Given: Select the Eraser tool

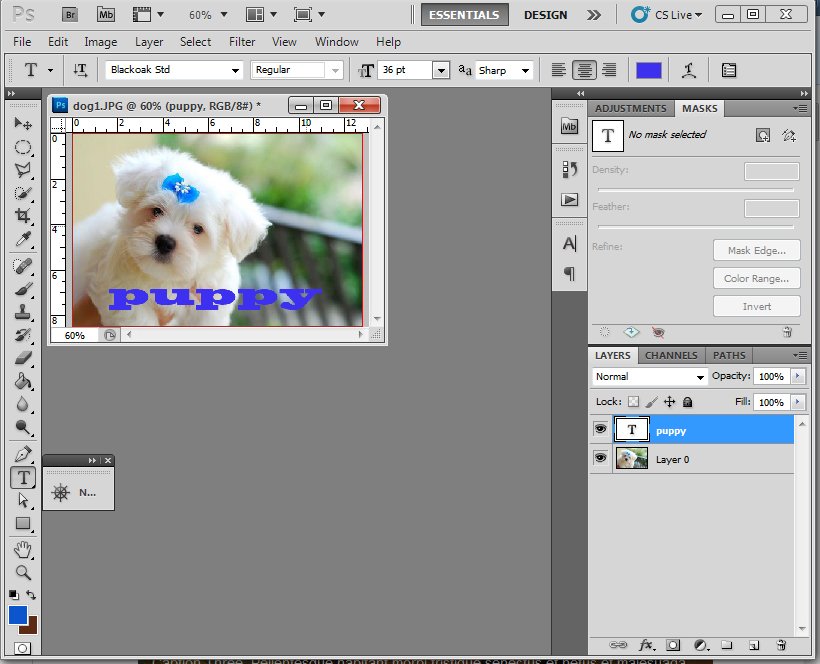Looking at the screenshot, I should [x=22, y=358].
